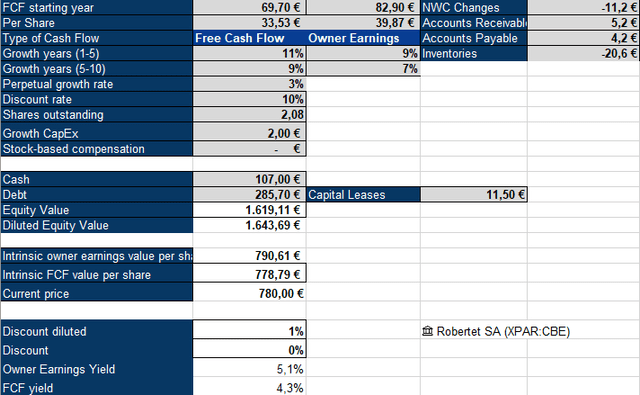Select the Shares outstanding label cell
640x395 pixels.
[96, 115]
